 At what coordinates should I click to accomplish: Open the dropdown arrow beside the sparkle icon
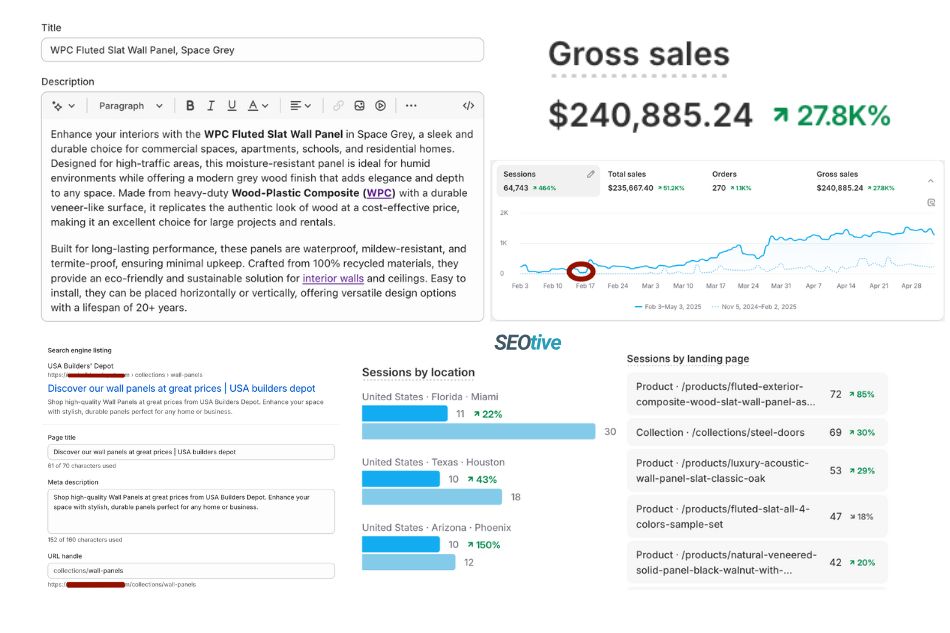(x=71, y=106)
